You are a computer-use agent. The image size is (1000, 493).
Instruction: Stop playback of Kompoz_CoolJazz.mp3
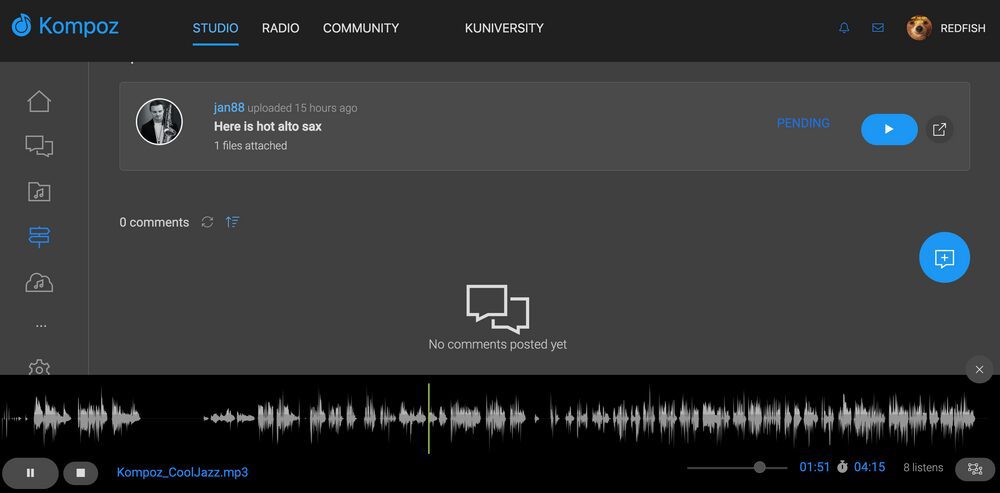pyautogui.click(x=81, y=472)
